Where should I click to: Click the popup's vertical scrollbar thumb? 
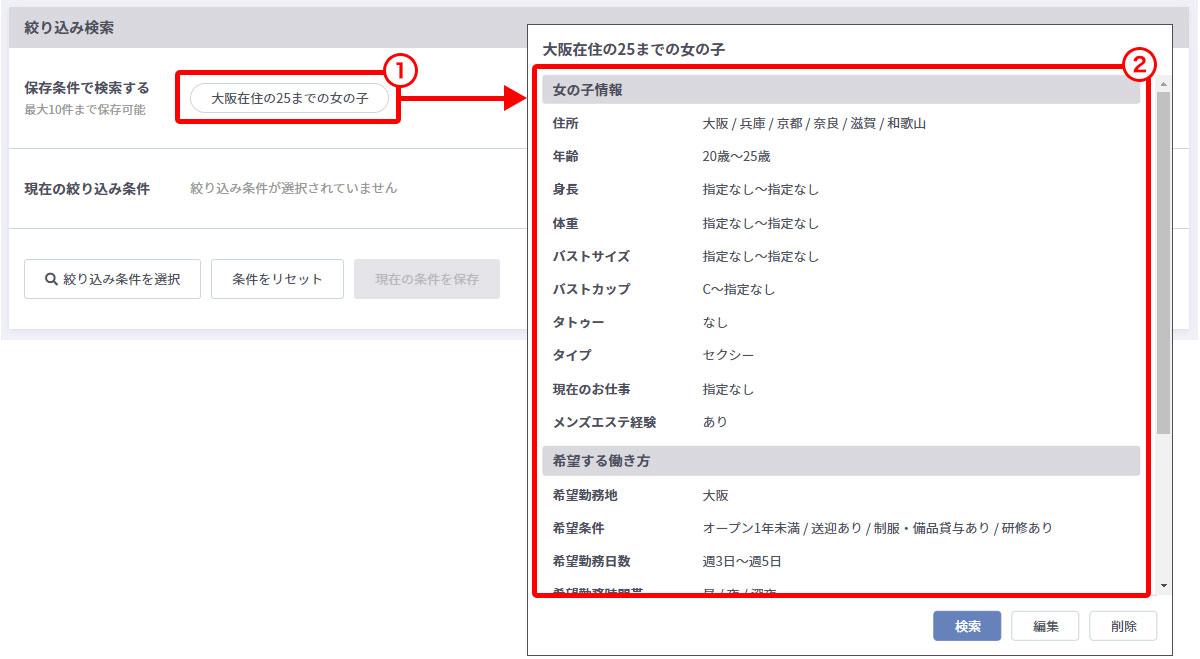1163,260
